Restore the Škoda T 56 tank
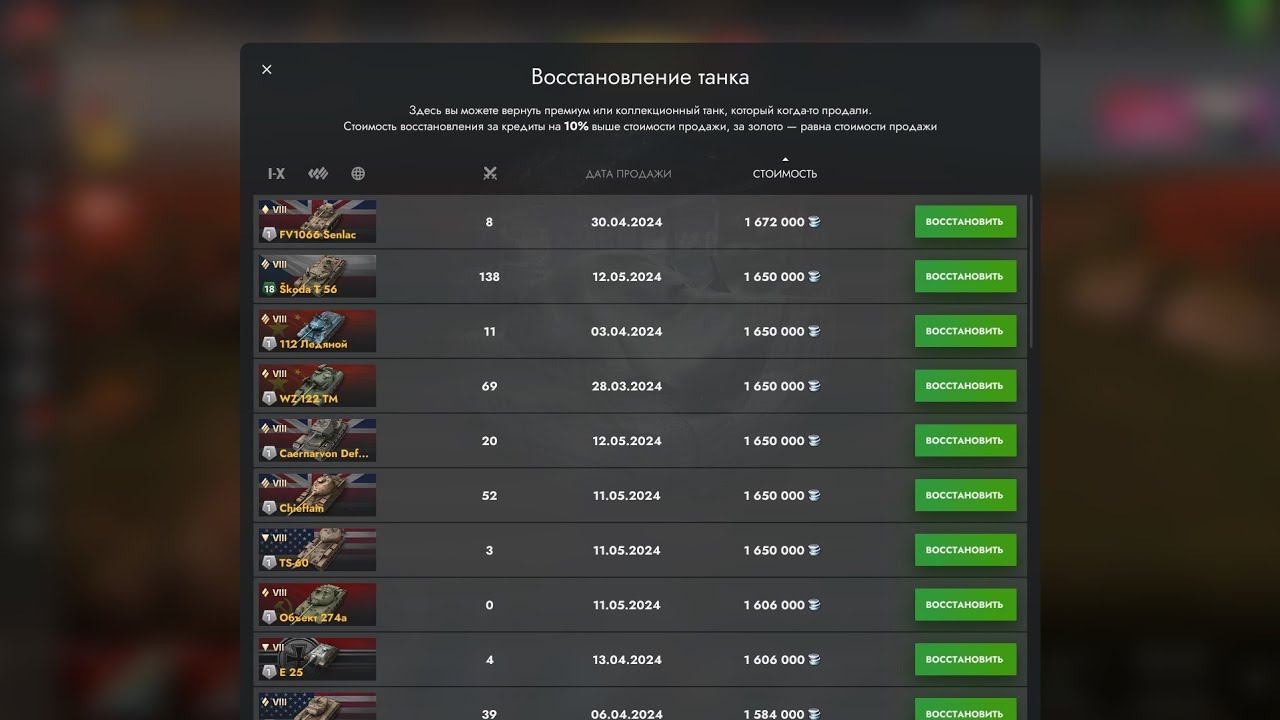The width and height of the screenshot is (1280, 720). click(x=965, y=277)
